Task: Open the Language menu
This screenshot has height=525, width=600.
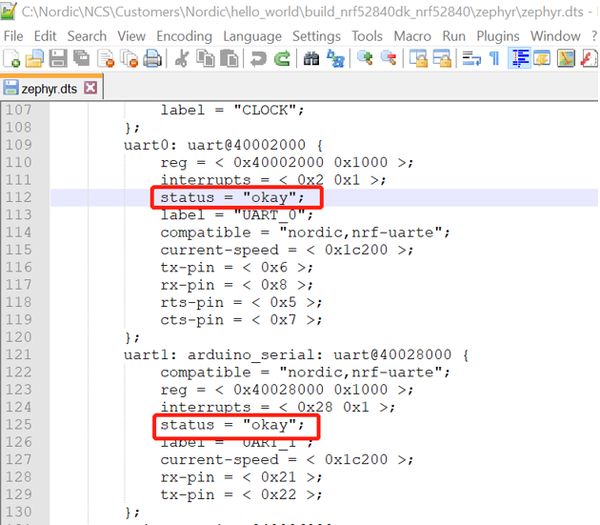Action: click(x=252, y=36)
